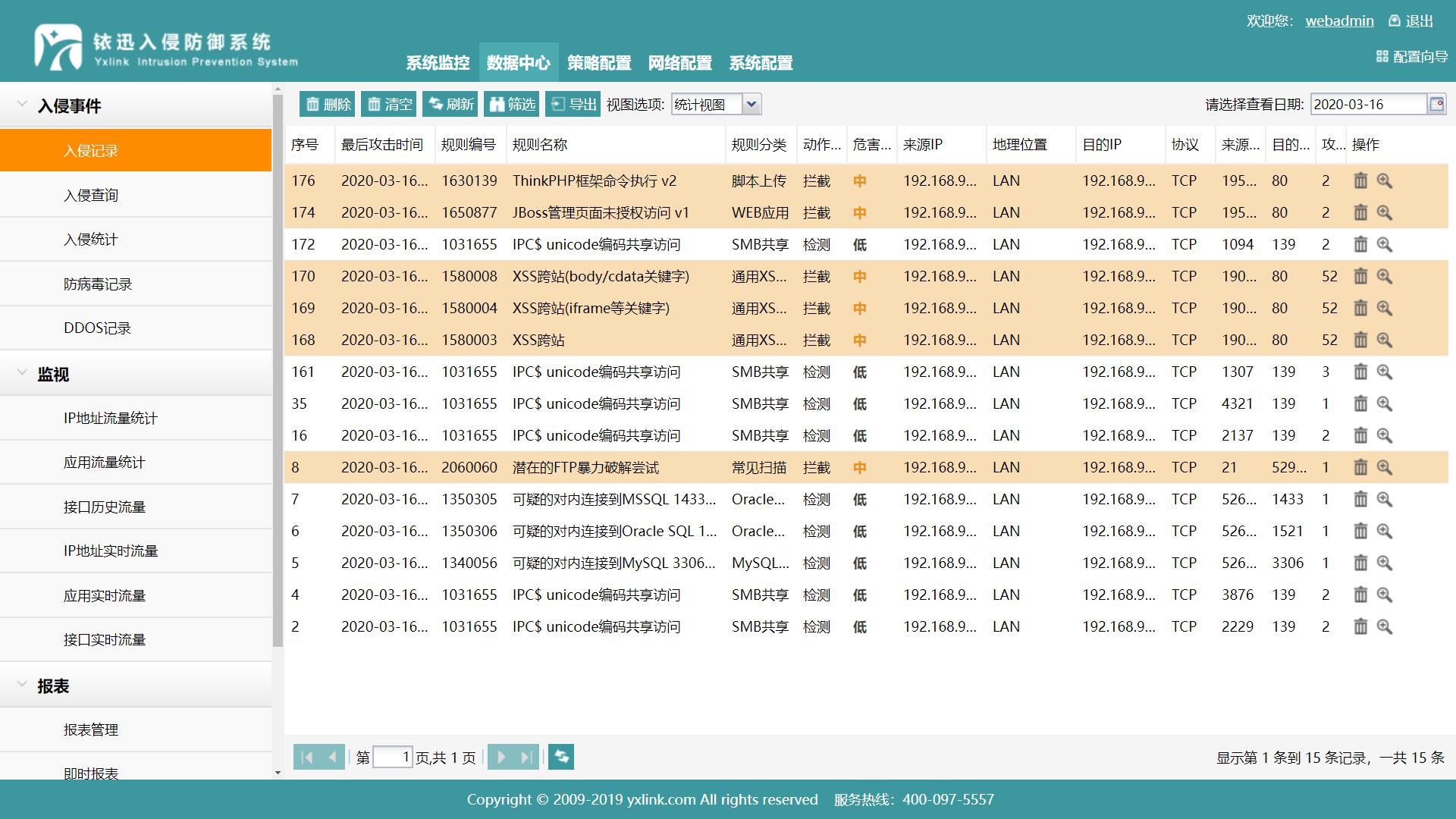Collapse the 监视 sidebar section

[22, 372]
